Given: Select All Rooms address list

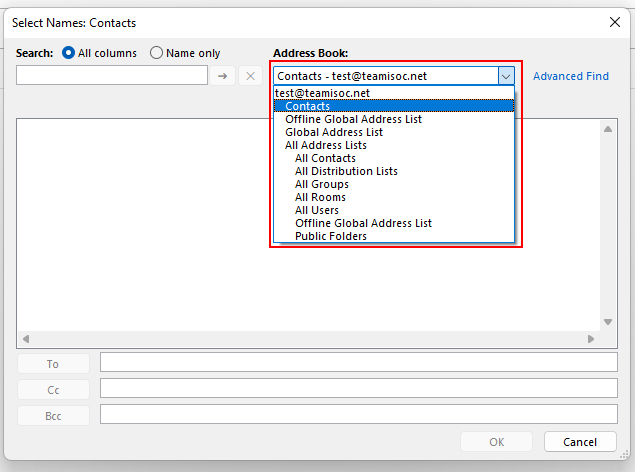Looking at the screenshot, I should (x=320, y=197).
